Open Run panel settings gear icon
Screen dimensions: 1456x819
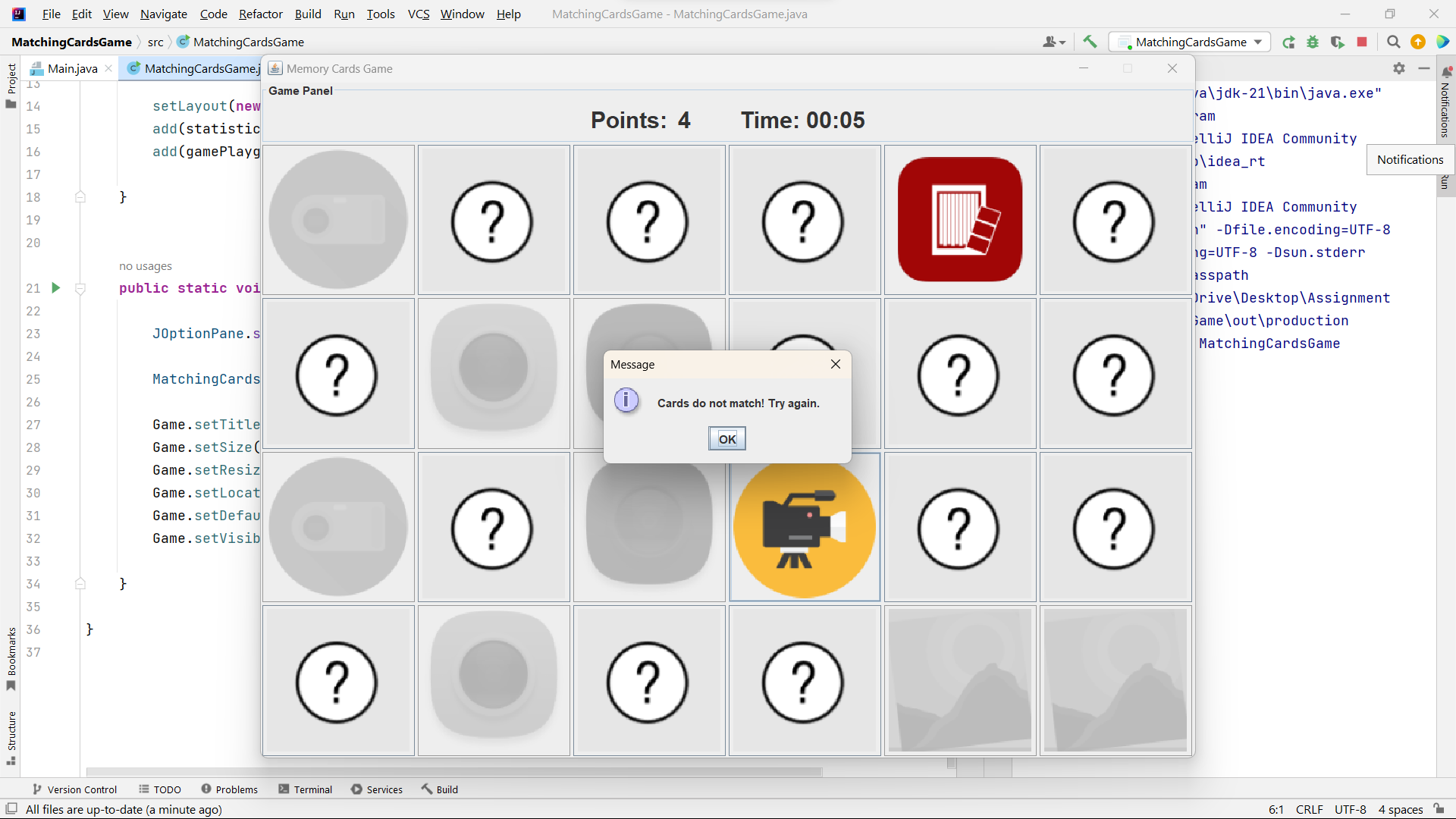point(1399,68)
